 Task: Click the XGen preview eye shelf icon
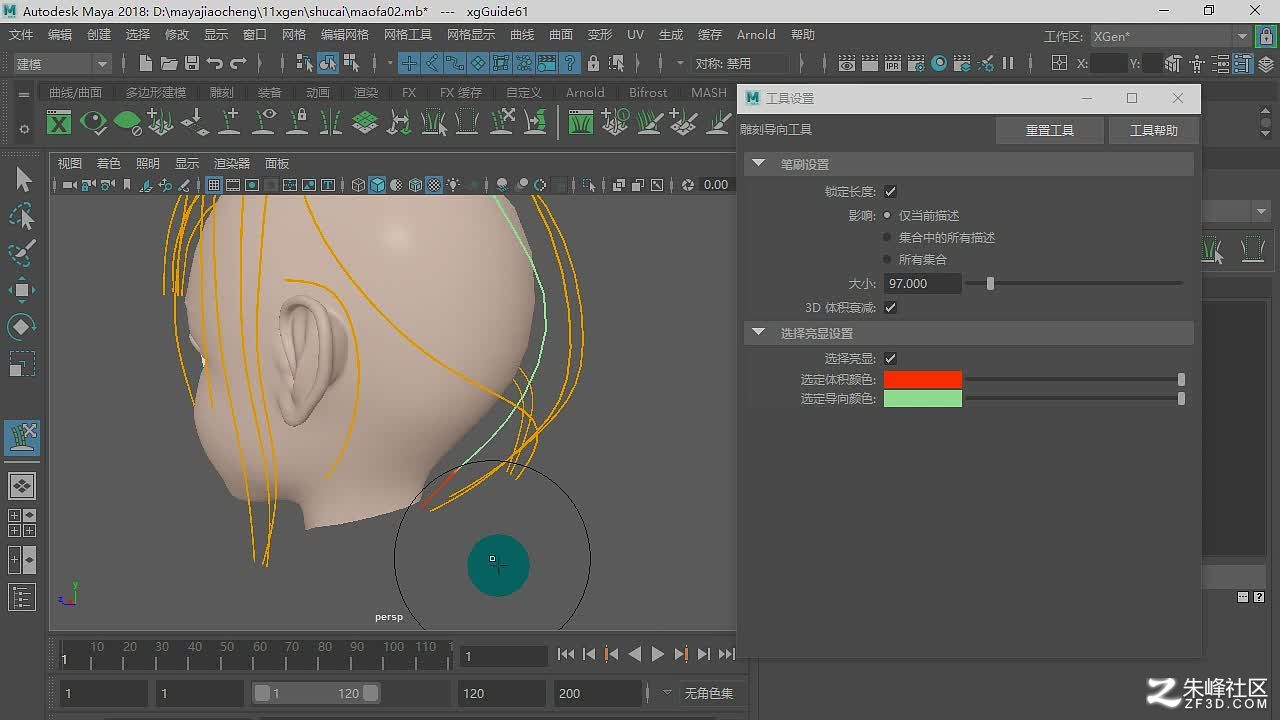click(x=94, y=123)
